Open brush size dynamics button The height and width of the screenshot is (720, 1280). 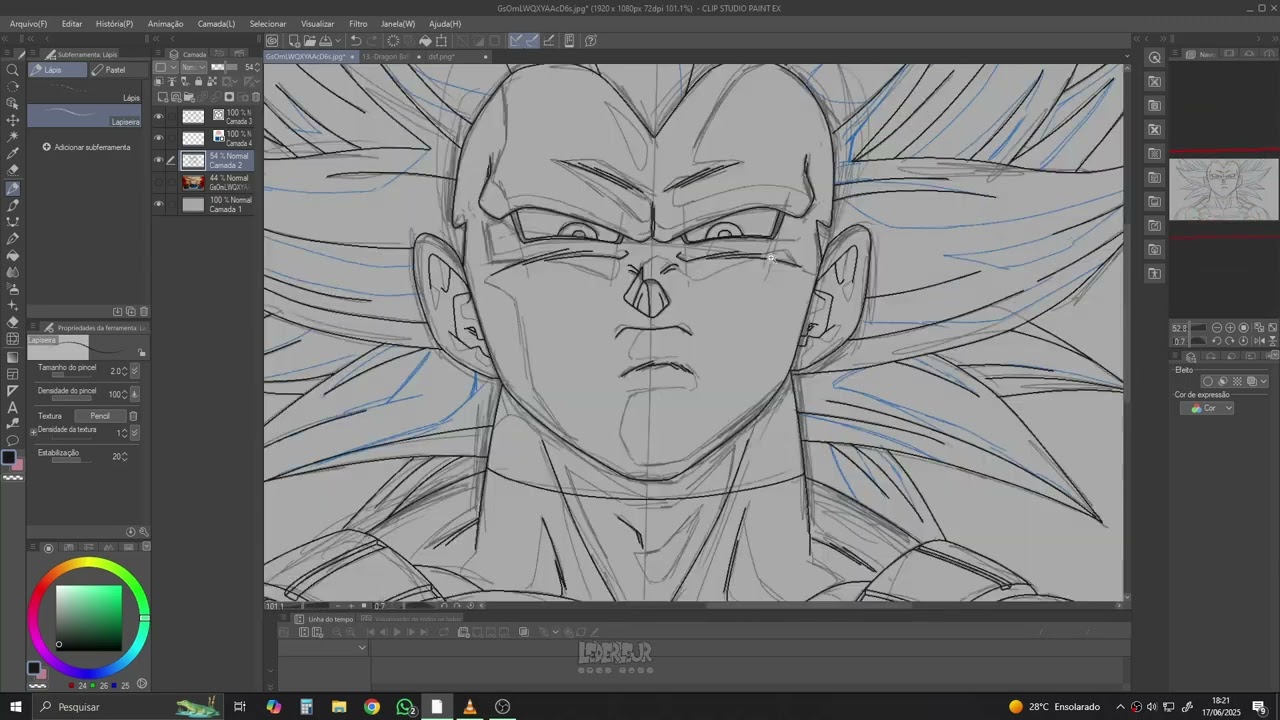point(135,371)
